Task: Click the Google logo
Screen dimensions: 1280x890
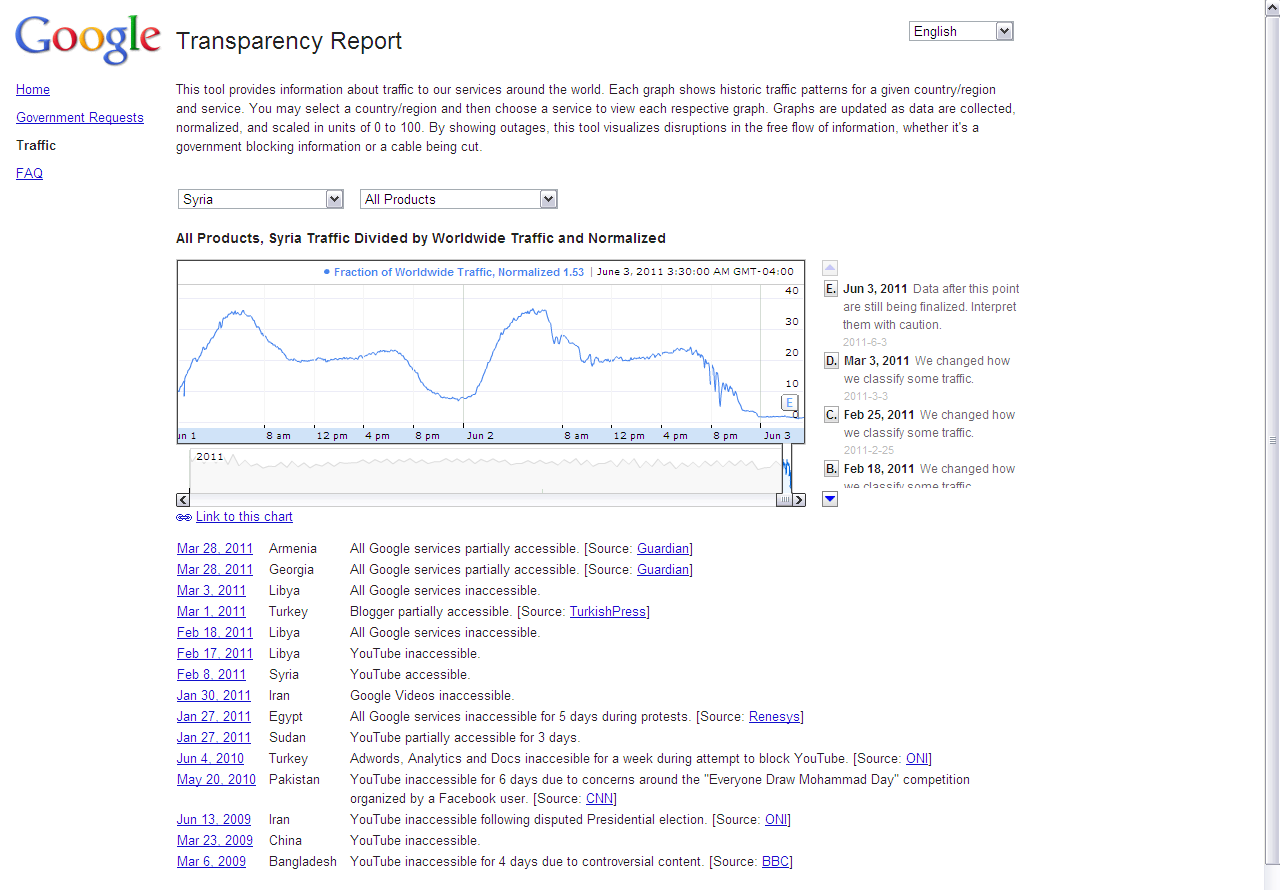Action: click(x=88, y=40)
